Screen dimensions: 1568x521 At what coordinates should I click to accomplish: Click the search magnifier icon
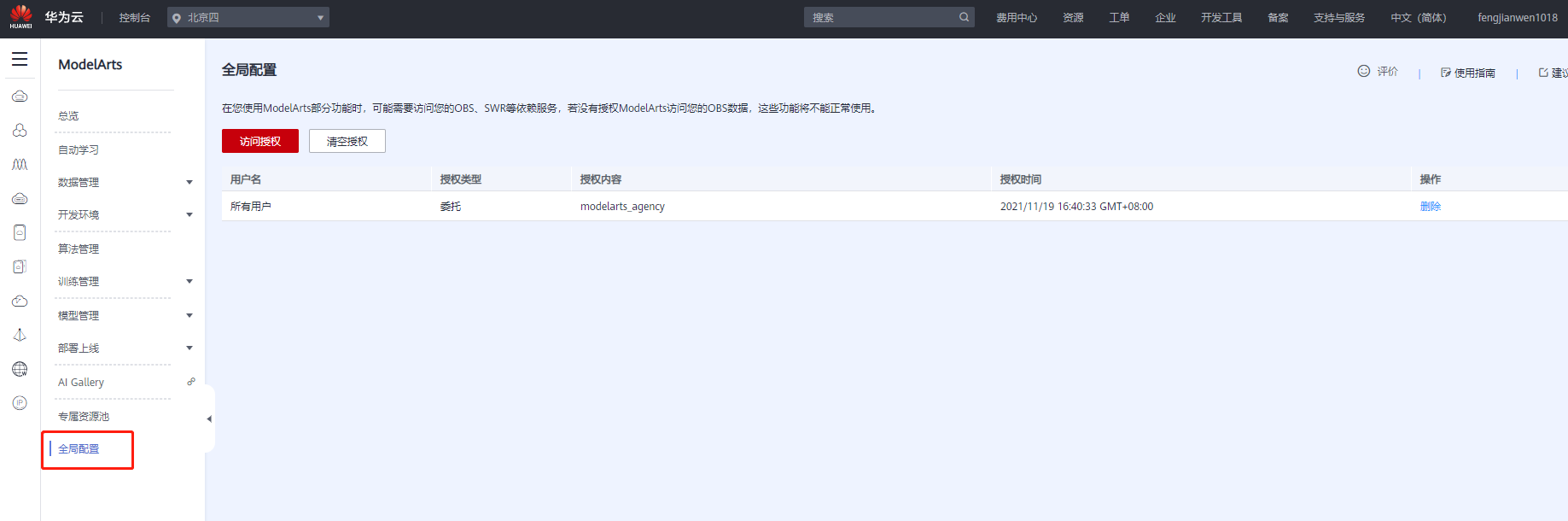[x=964, y=17]
